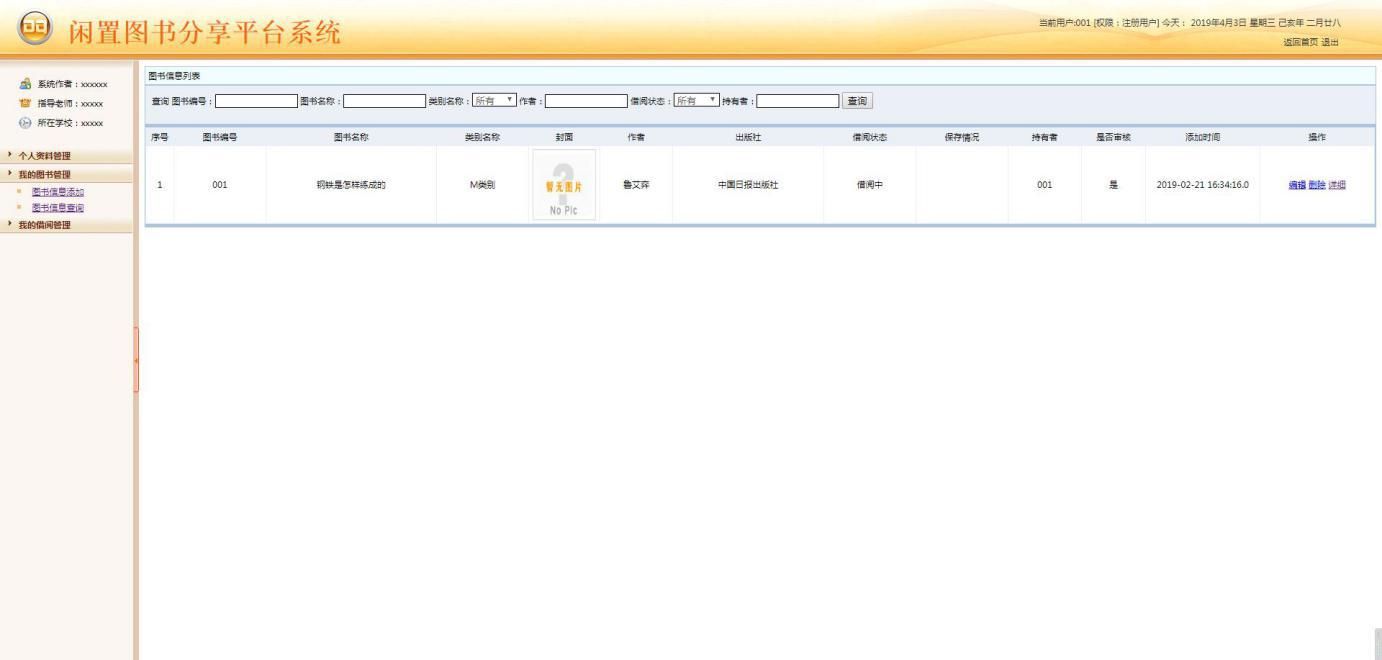This screenshot has height=660, width=1382.
Task: Click 返回首页 in the header
Action: pos(1299,41)
